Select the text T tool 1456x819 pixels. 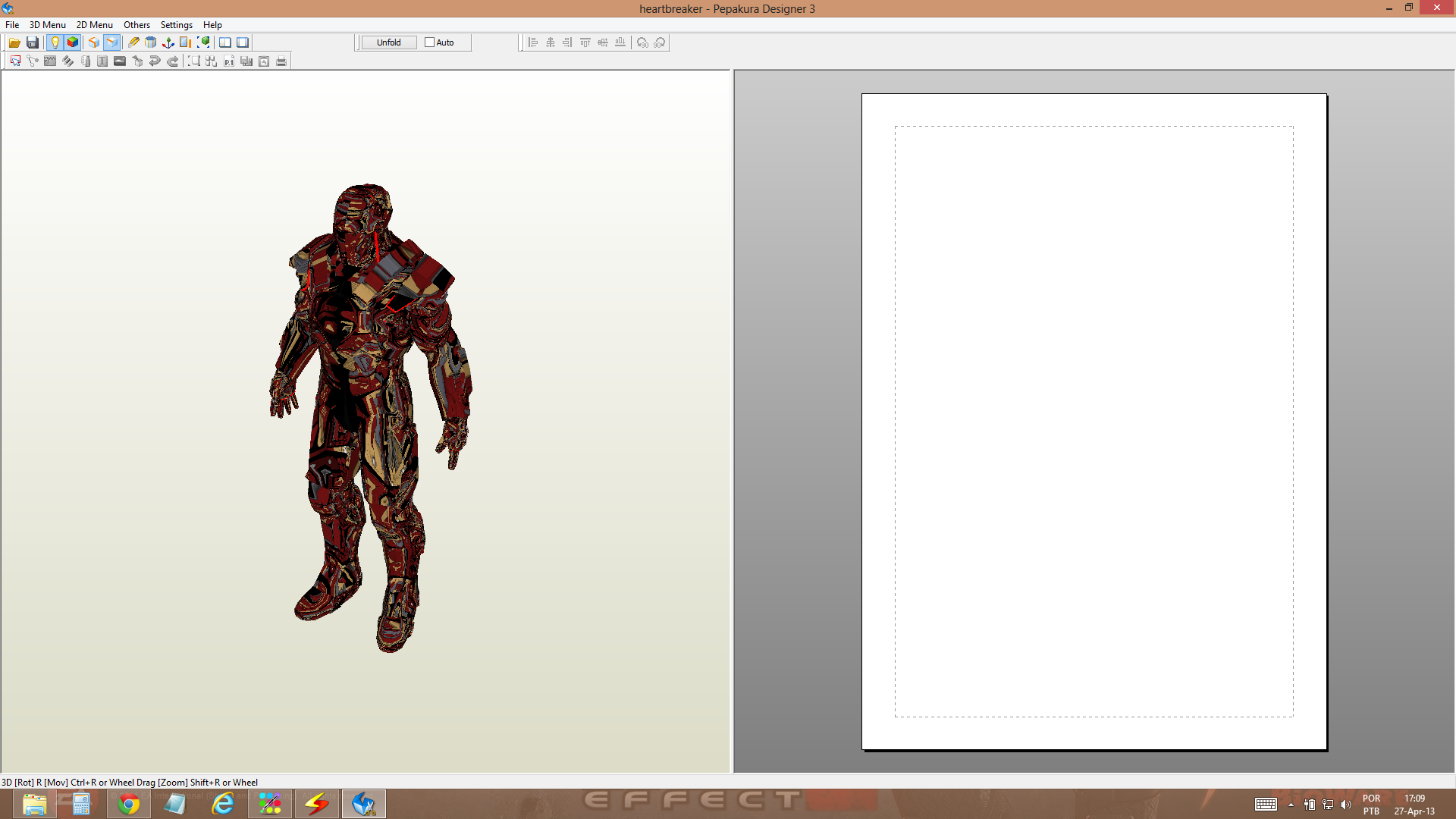102,61
